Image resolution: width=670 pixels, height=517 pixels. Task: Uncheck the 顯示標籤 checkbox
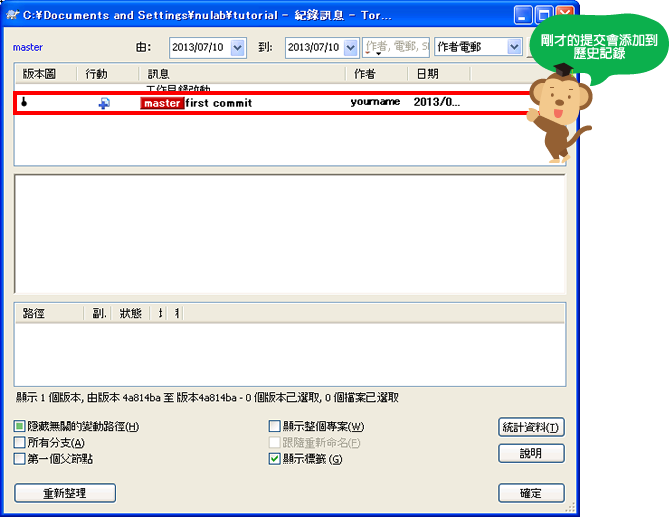pos(275,459)
